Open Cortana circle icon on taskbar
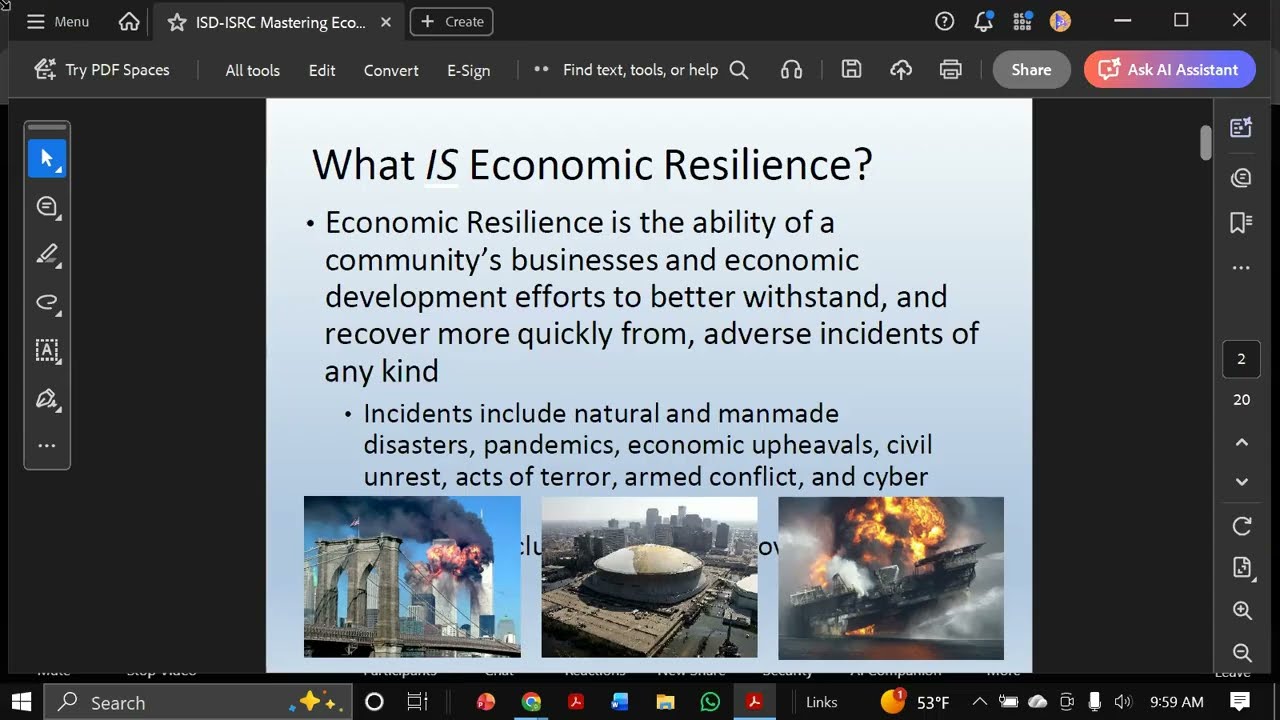 pyautogui.click(x=374, y=702)
